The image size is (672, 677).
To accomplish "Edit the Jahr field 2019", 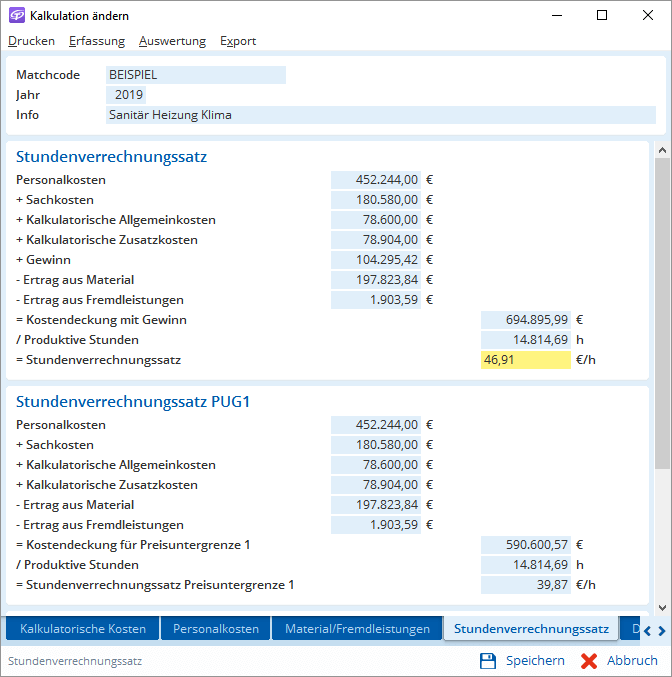I will [127, 95].
